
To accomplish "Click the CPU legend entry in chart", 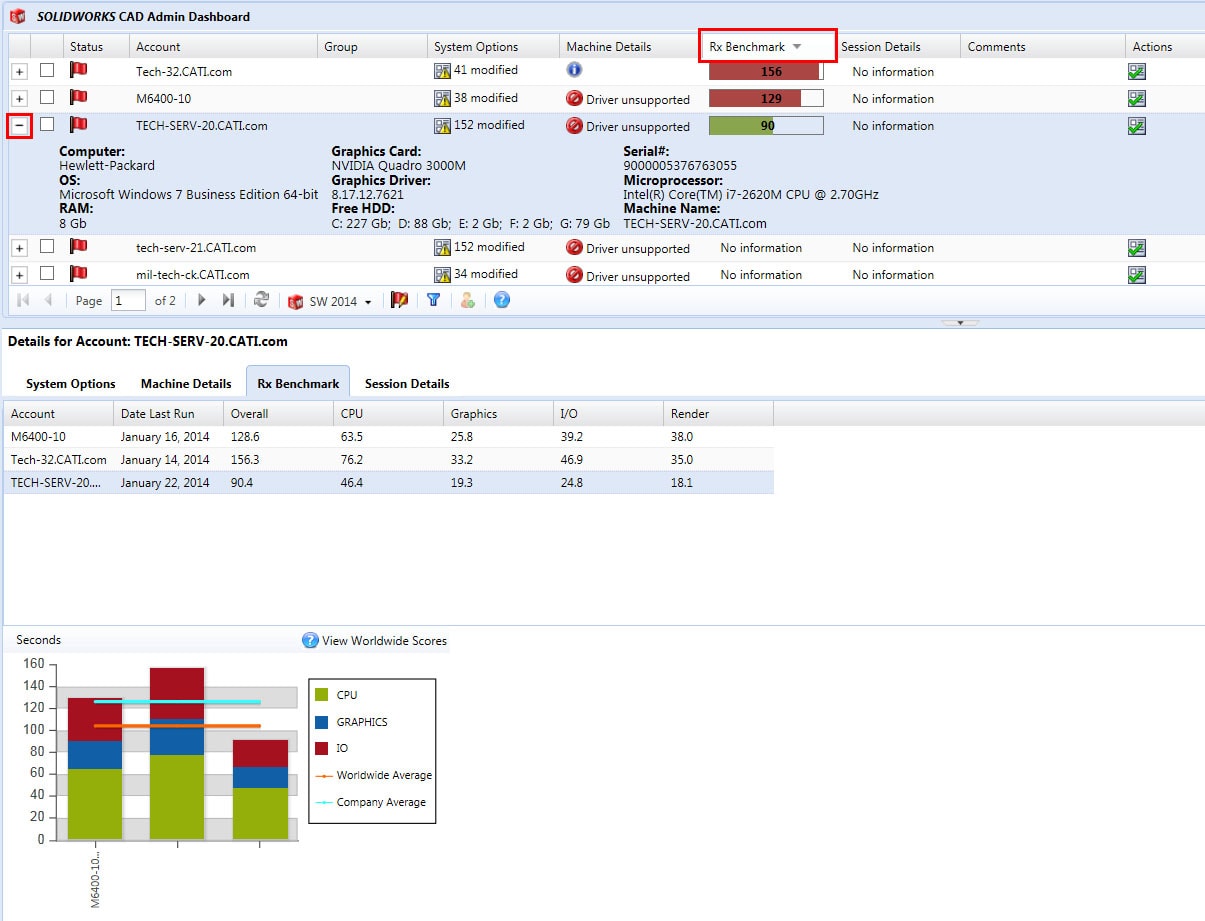I will 336,694.
